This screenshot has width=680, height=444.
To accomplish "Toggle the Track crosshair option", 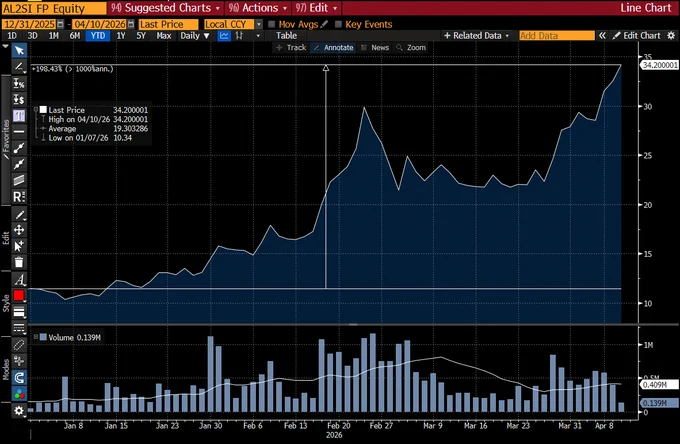I will 291,48.
